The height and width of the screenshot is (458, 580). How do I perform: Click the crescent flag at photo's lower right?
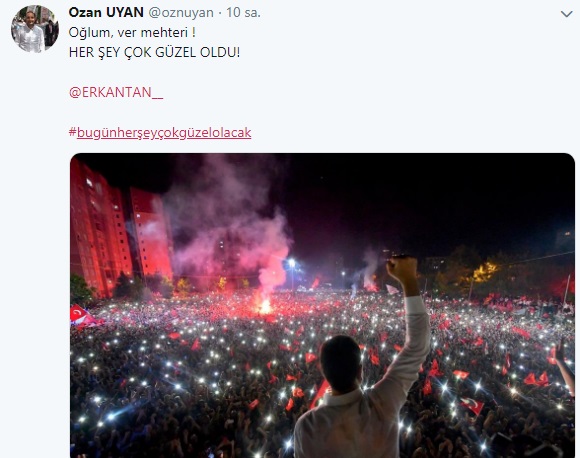tap(472, 405)
